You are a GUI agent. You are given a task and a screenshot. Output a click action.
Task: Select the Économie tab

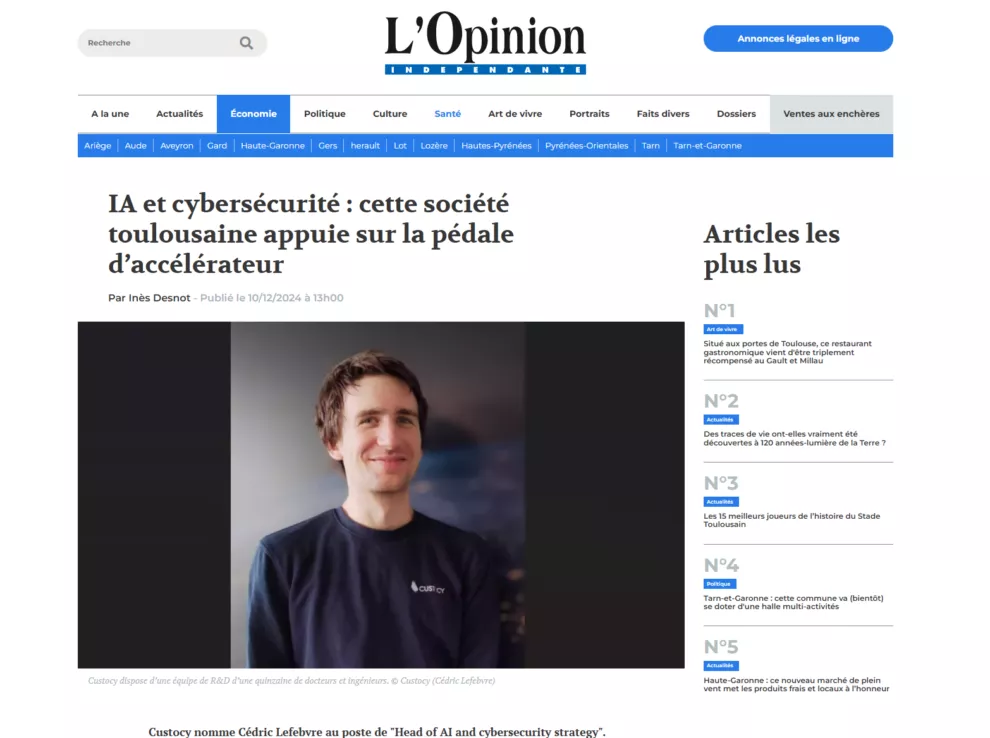[x=253, y=114]
